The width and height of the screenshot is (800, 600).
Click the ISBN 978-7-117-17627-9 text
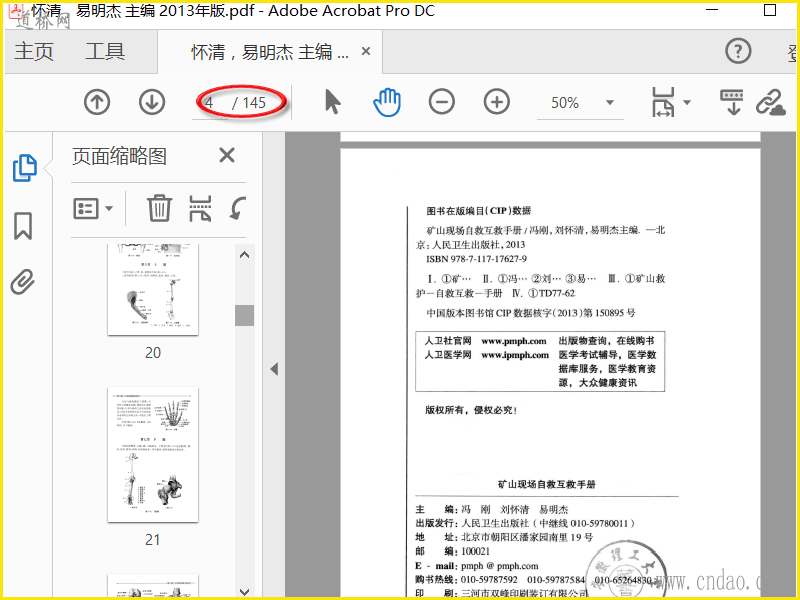tap(477, 259)
